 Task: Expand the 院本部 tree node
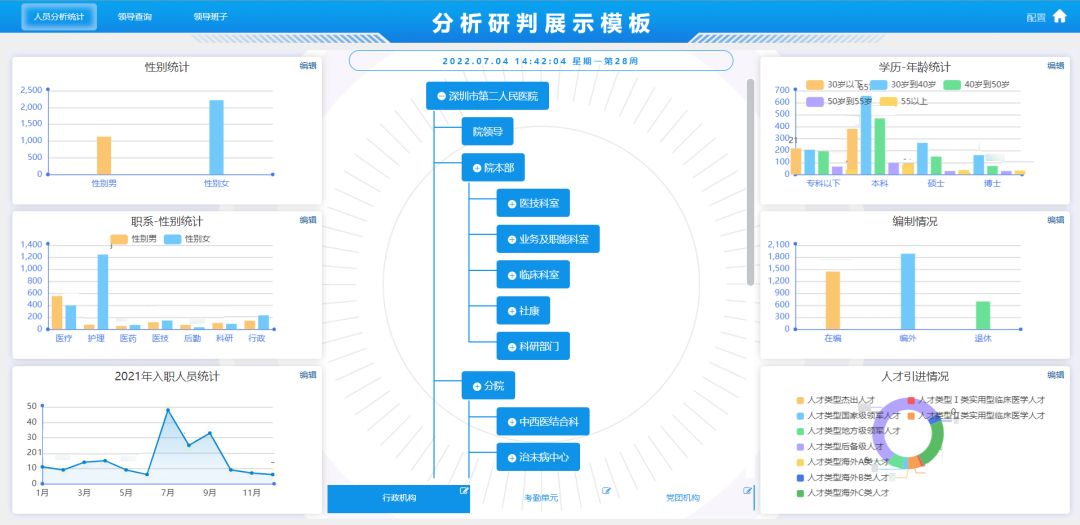(476, 168)
